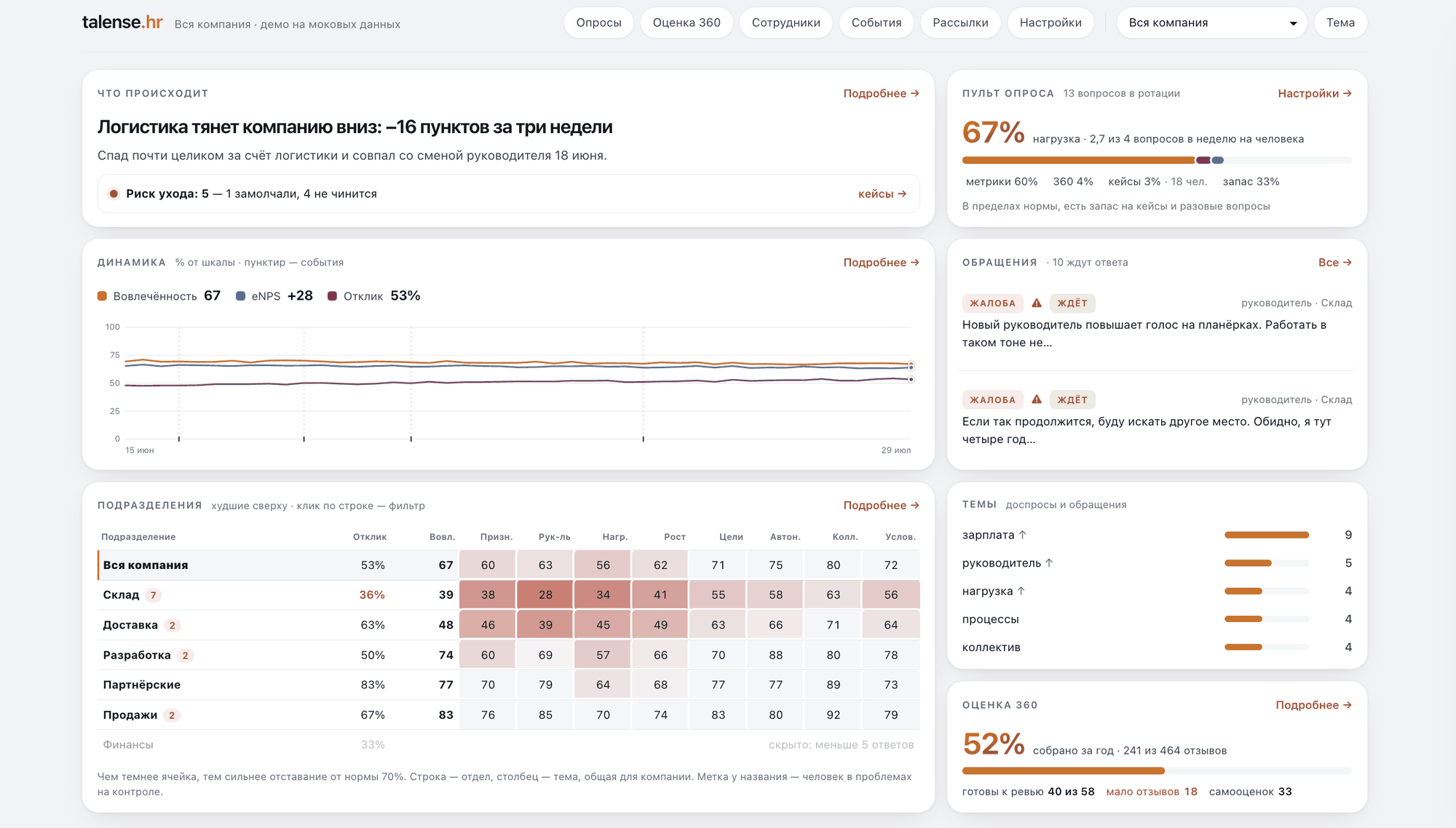Select the Склад department row
The height and width of the screenshot is (828, 1456).
click(x=508, y=595)
